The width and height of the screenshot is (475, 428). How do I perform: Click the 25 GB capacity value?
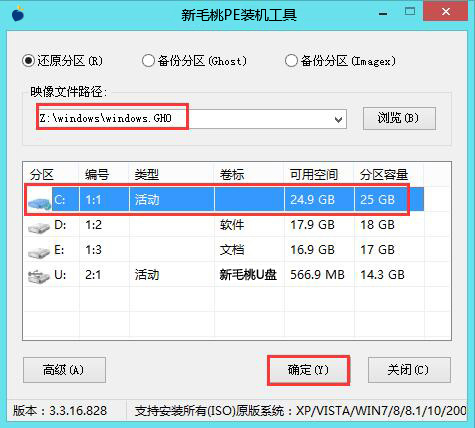pyautogui.click(x=377, y=200)
